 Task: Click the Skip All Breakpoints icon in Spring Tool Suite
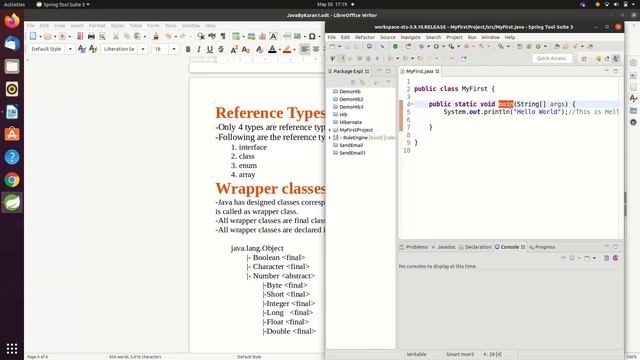click(x=382, y=46)
